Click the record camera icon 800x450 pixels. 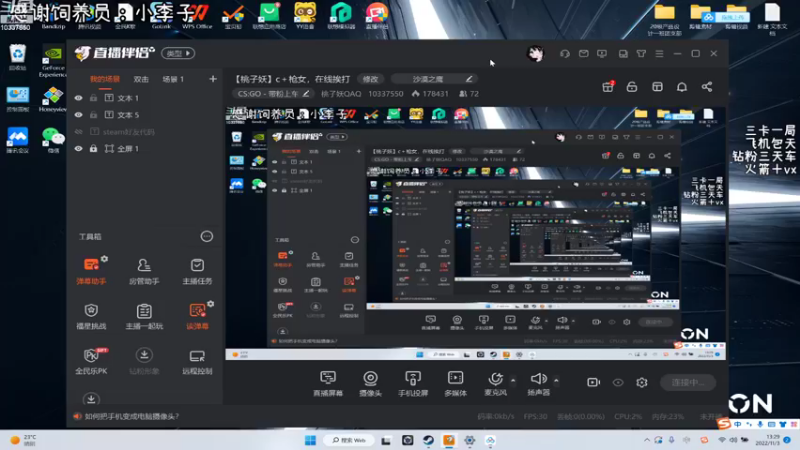click(x=593, y=382)
